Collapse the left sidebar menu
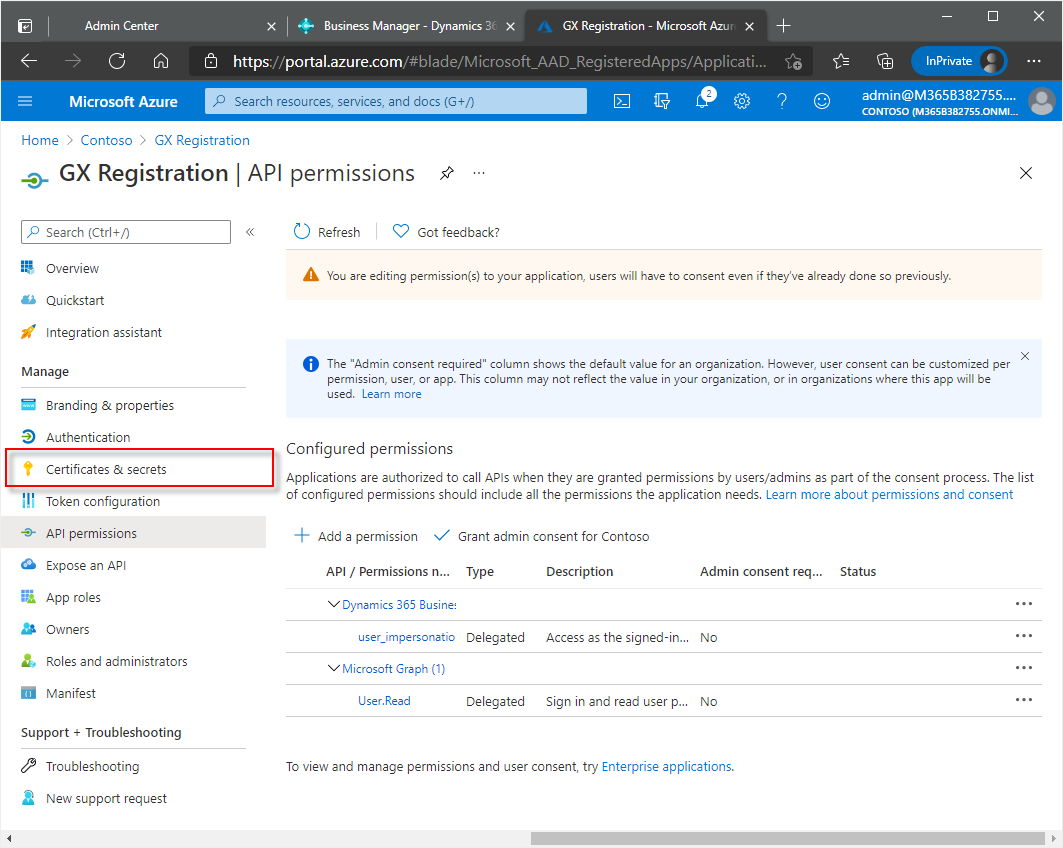1063x848 pixels. (250, 232)
